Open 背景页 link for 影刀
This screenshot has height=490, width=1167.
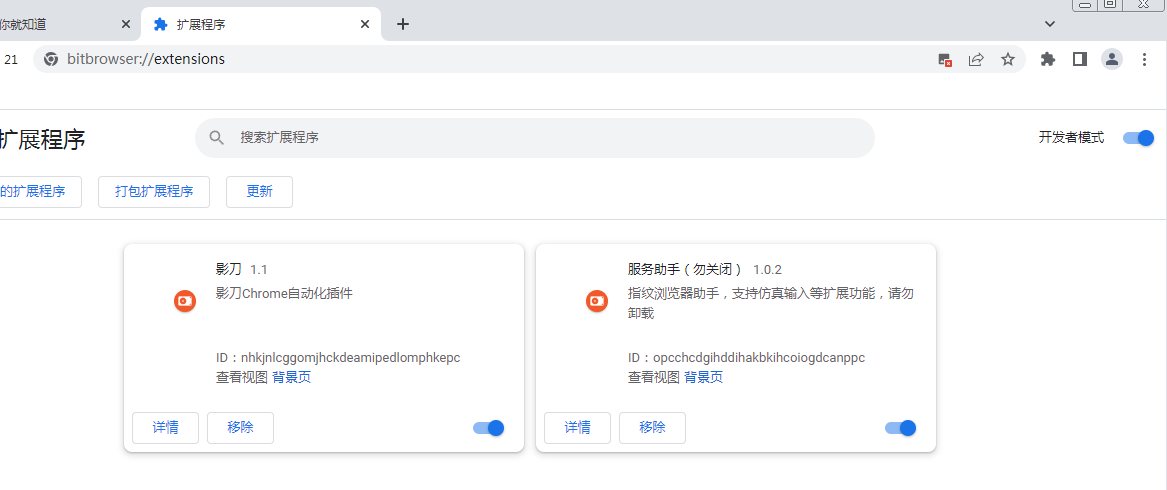point(291,377)
